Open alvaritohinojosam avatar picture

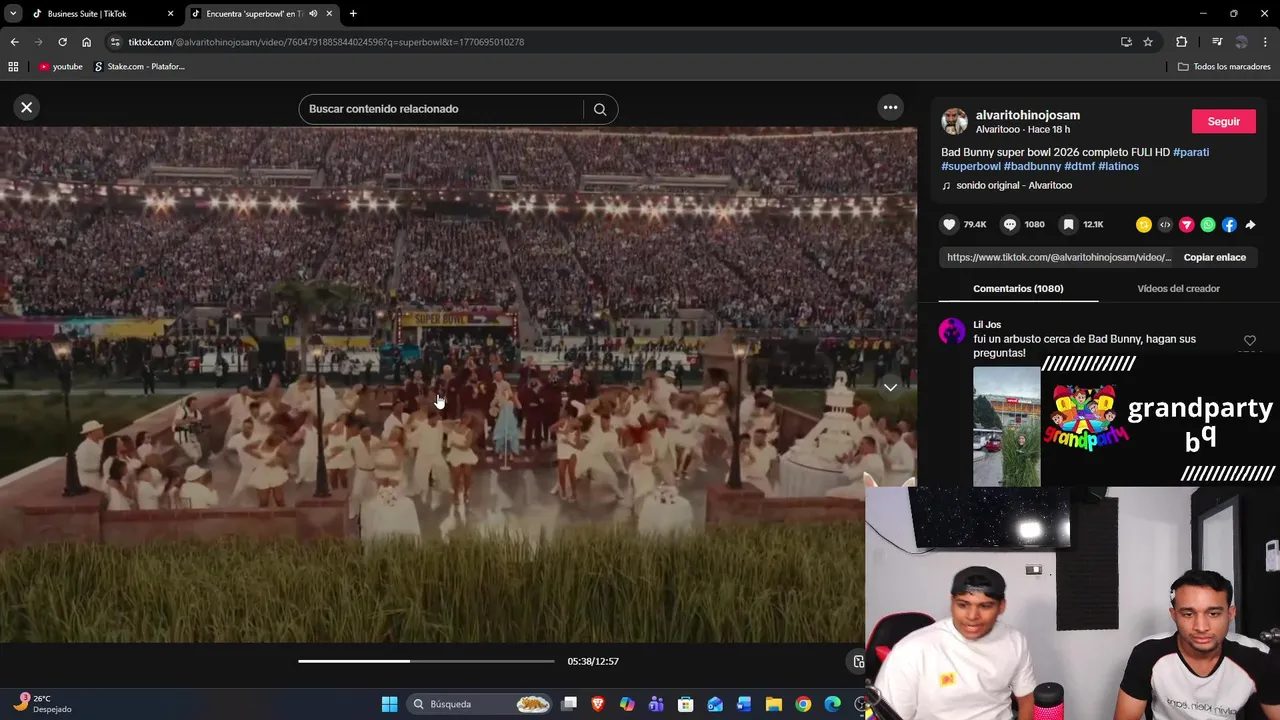coord(955,122)
